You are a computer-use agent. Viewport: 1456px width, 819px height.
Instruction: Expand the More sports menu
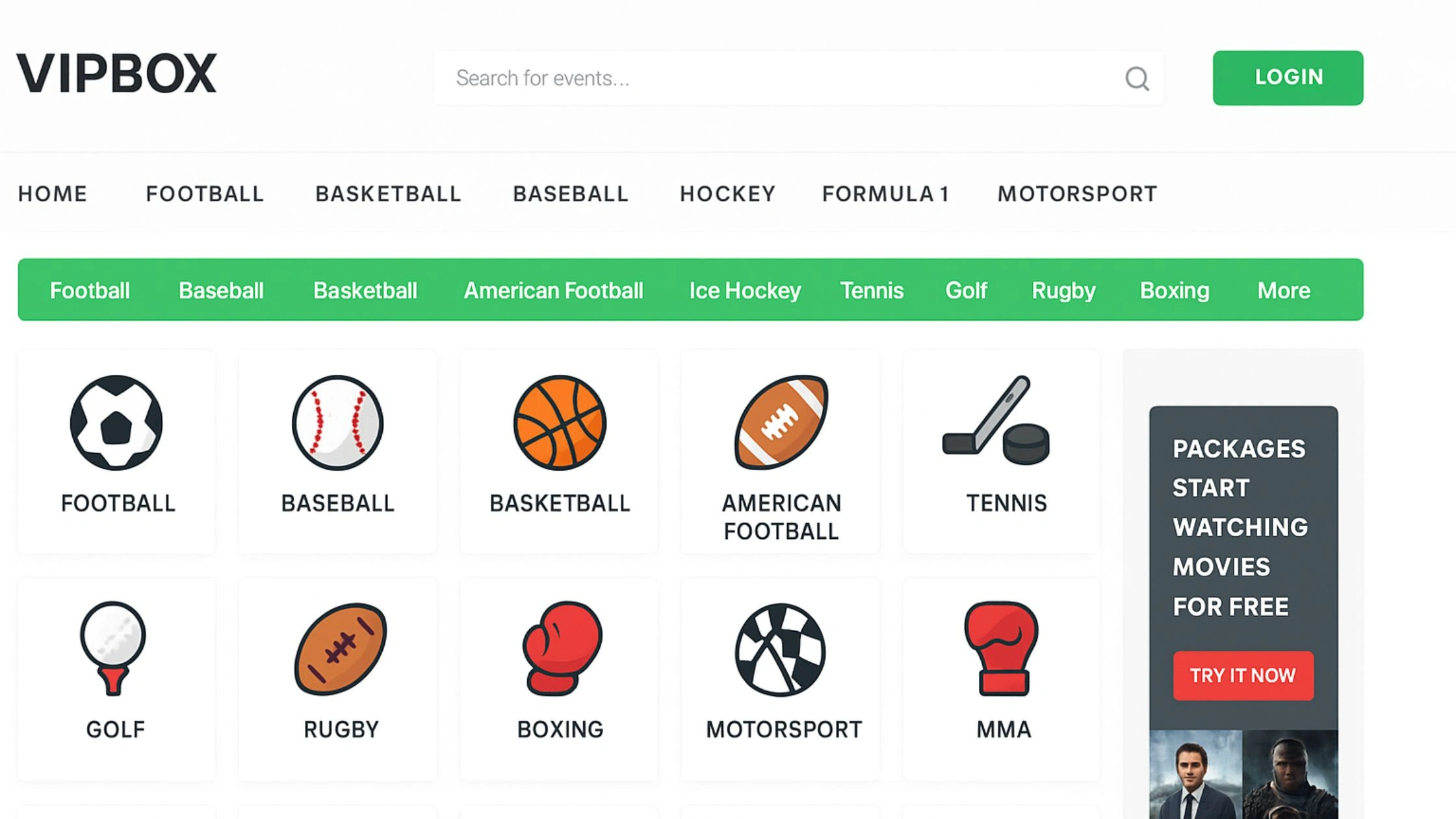pyautogui.click(x=1283, y=291)
